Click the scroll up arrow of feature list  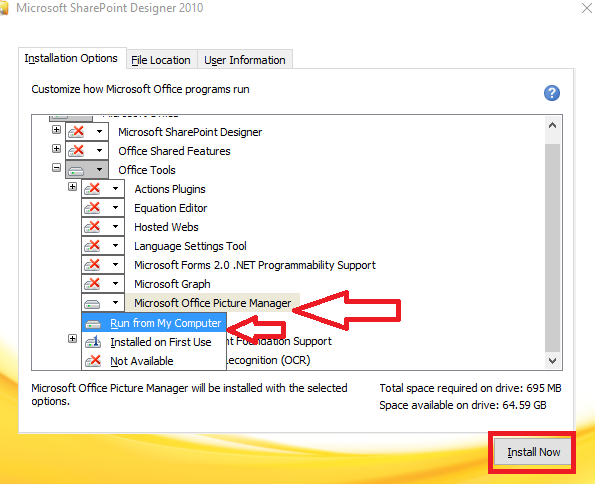(553, 125)
